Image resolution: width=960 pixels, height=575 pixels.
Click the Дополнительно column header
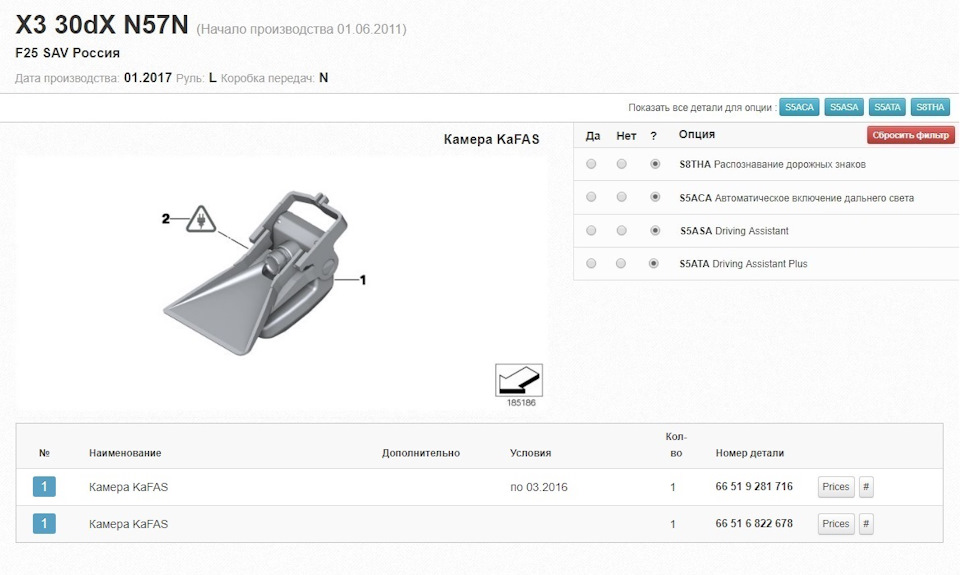(421, 453)
